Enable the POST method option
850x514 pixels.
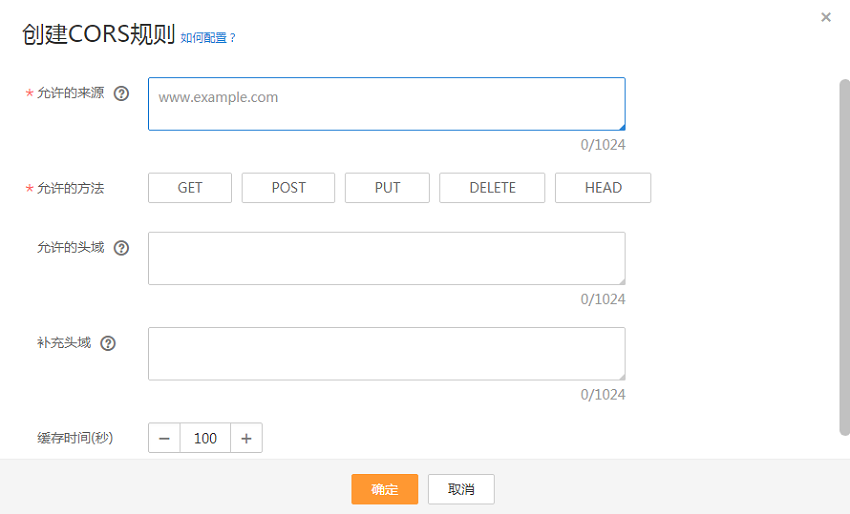[288, 188]
